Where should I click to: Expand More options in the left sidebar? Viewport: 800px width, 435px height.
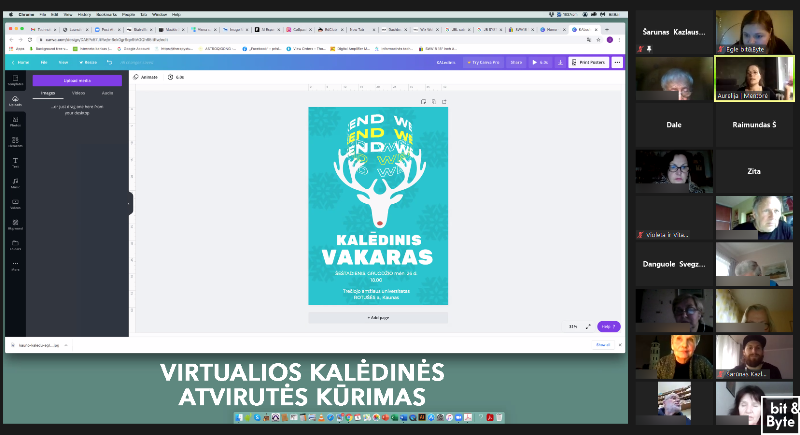tap(15, 266)
